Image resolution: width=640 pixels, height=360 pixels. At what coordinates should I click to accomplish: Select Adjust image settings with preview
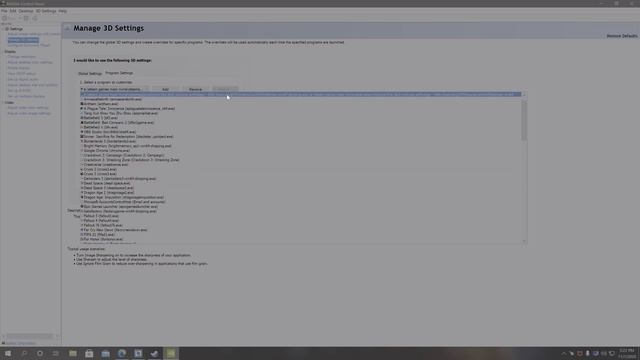34,34
